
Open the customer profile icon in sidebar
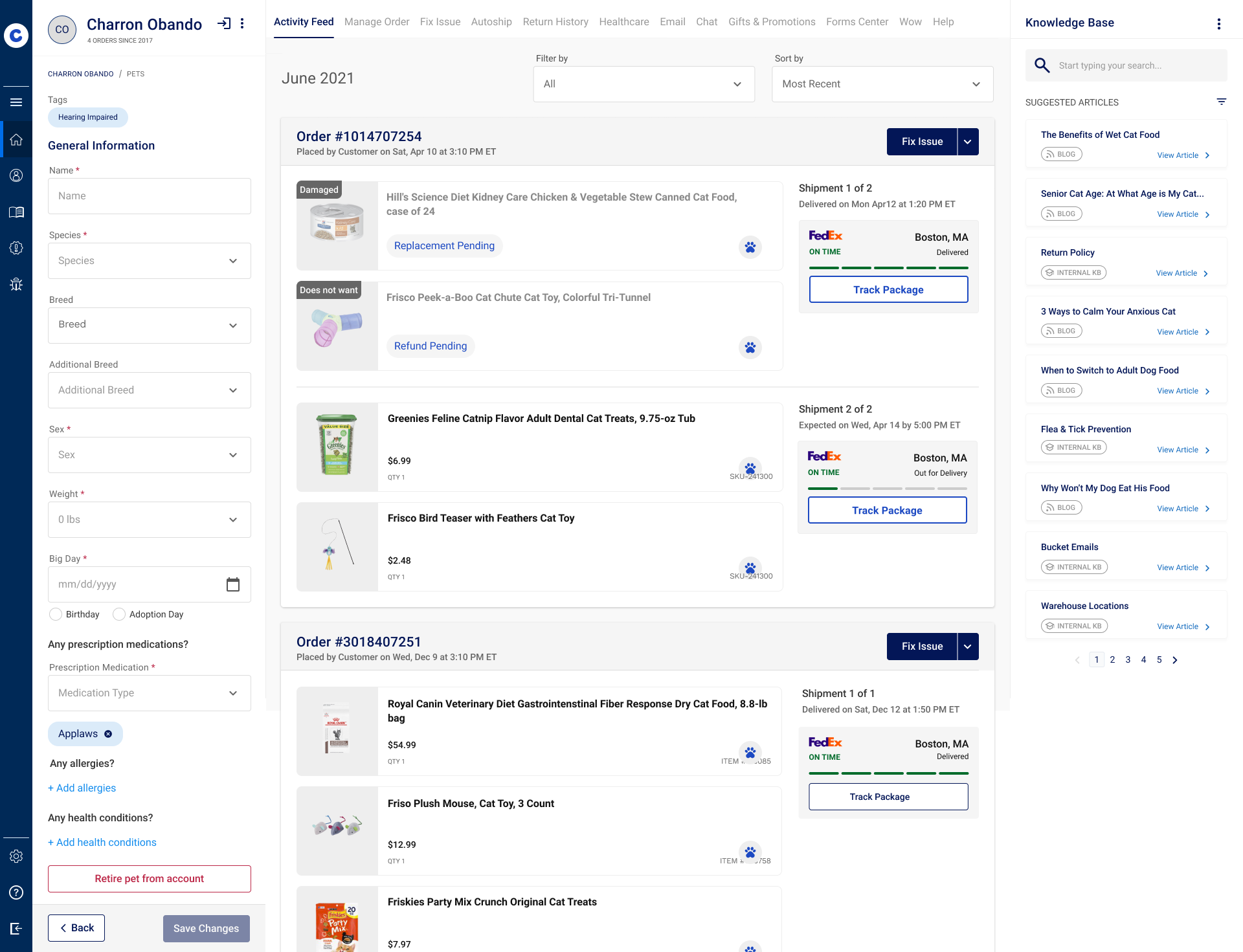tap(16, 175)
